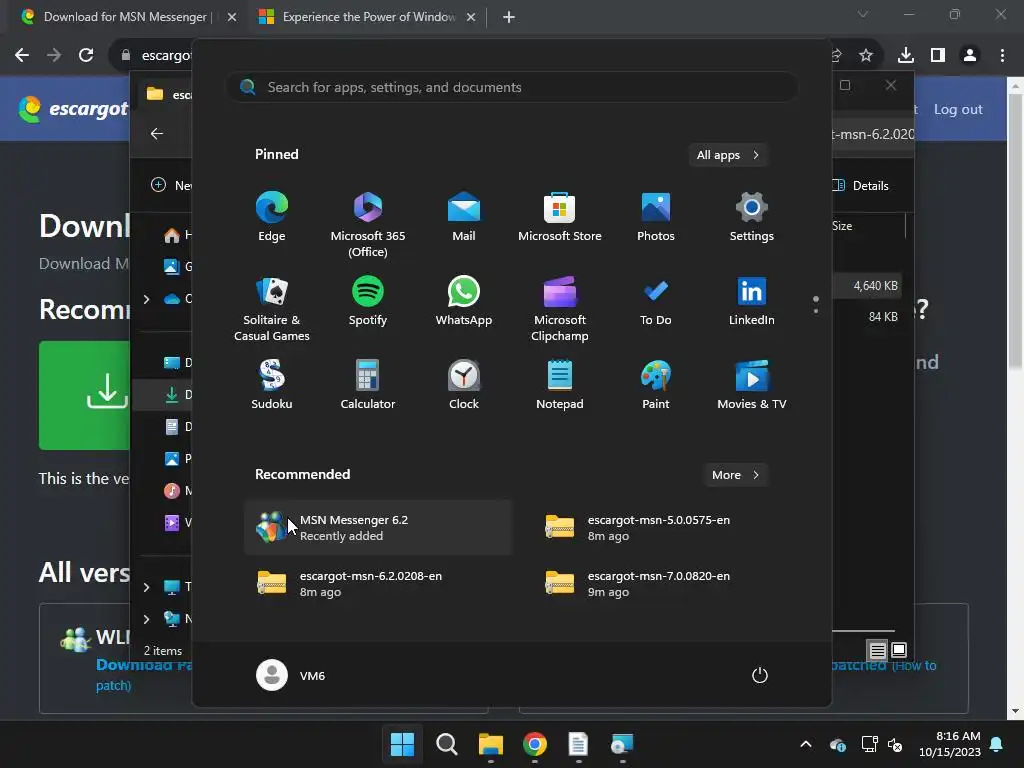Launch Microsoft 365 (Office) pinned app
1024x768 pixels.
click(368, 225)
